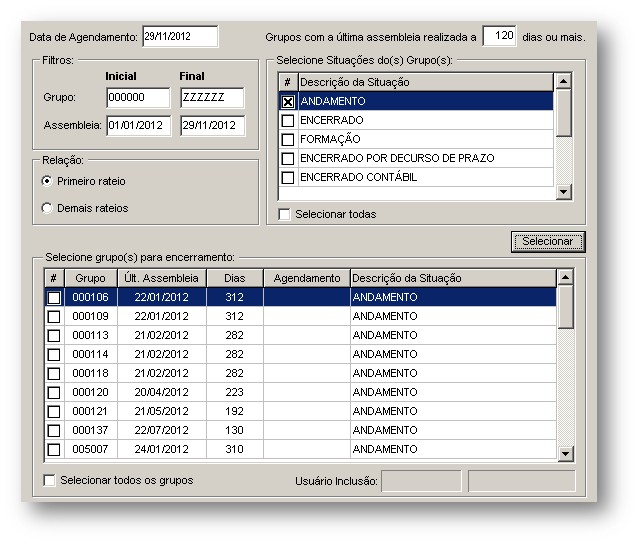
Task: Click the Grupo Final field ZZZZZZ
Action: pos(212,97)
